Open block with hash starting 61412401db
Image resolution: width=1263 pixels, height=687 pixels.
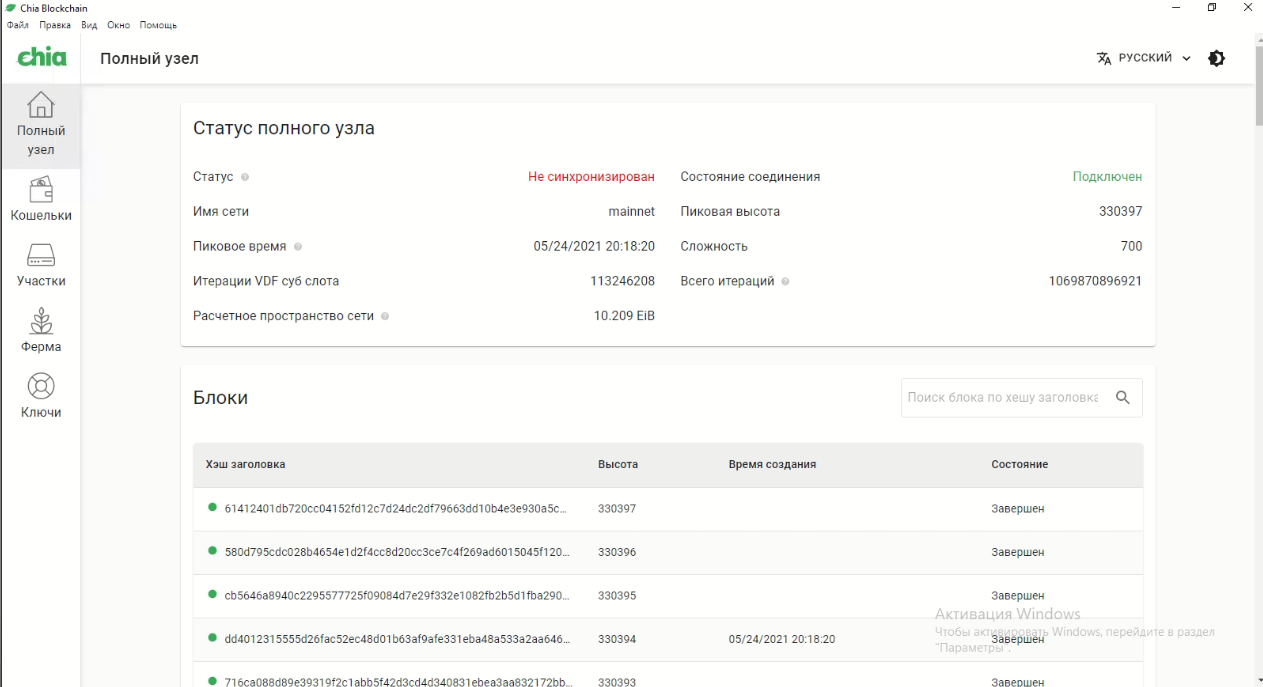pyautogui.click(x=396, y=509)
